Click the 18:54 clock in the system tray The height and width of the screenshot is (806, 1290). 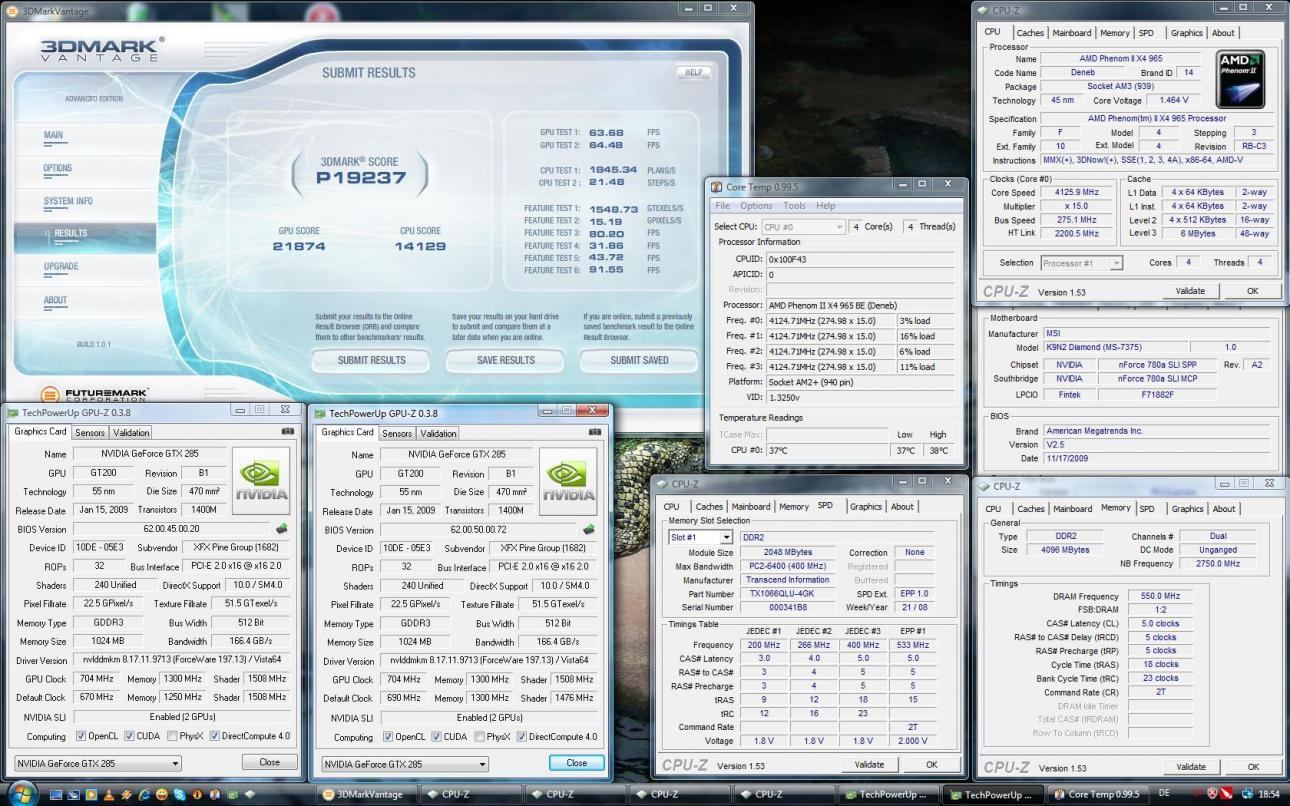pyautogui.click(x=1268, y=794)
